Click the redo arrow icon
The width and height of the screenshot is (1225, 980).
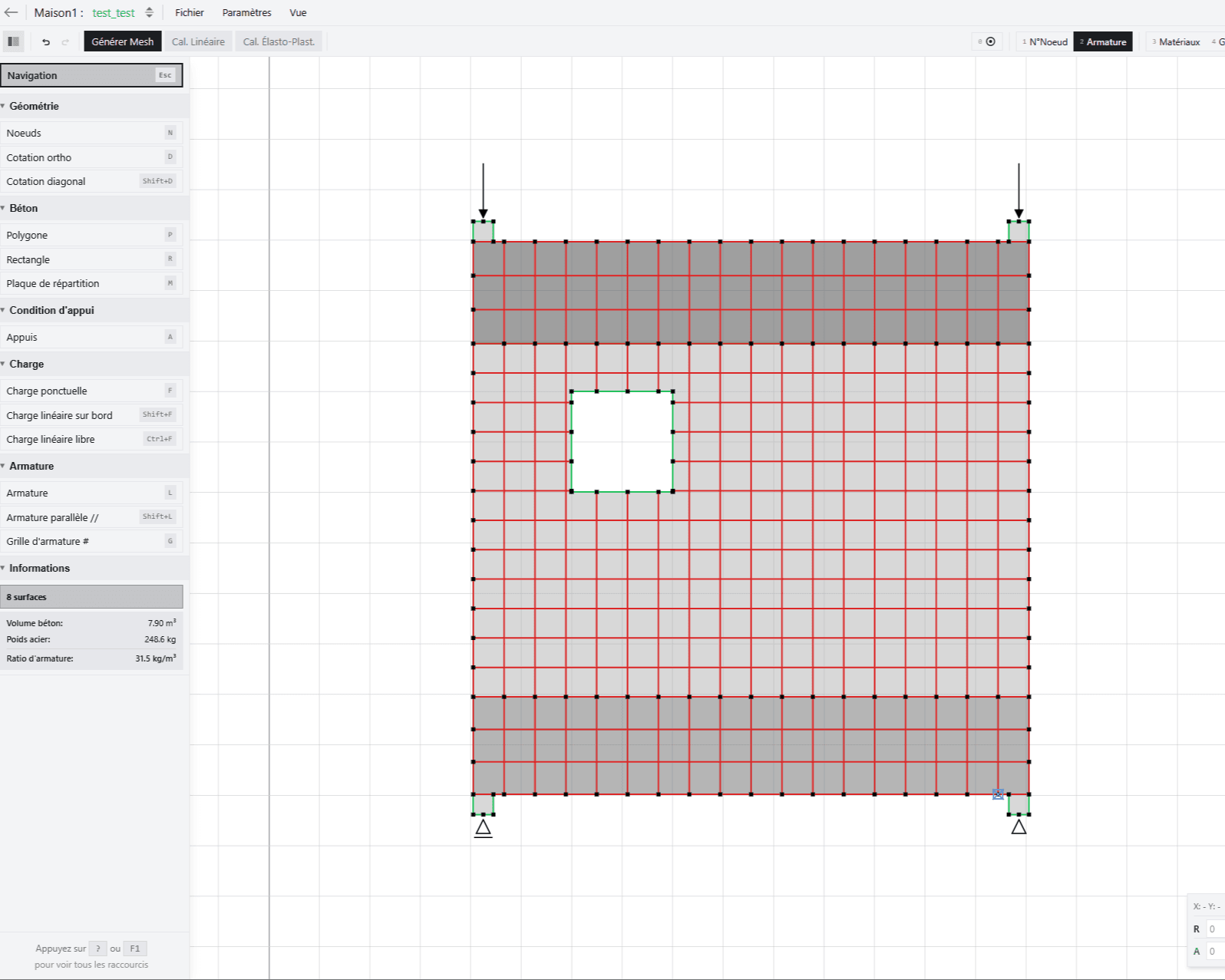click(x=65, y=41)
